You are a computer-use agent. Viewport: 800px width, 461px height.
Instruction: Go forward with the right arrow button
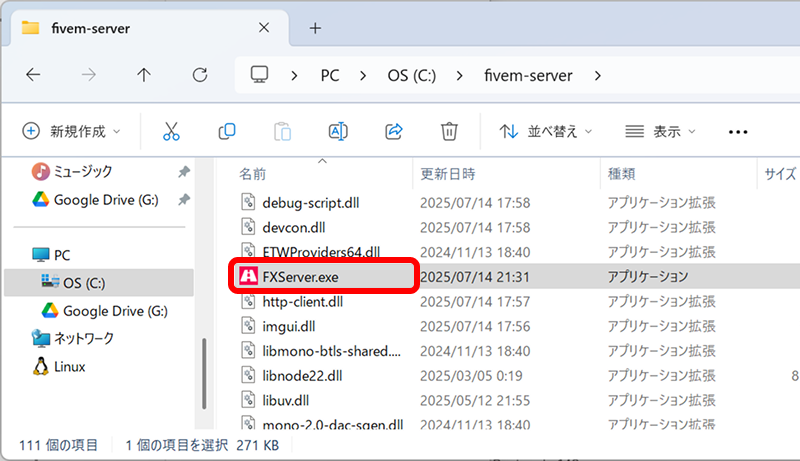pyautogui.click(x=89, y=75)
